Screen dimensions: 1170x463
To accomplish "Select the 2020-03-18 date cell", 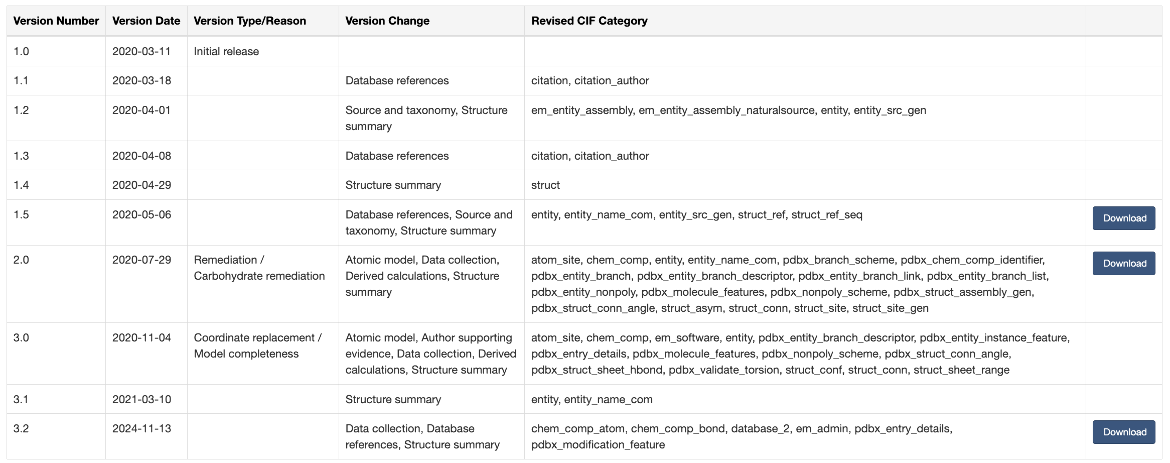I will [142, 80].
